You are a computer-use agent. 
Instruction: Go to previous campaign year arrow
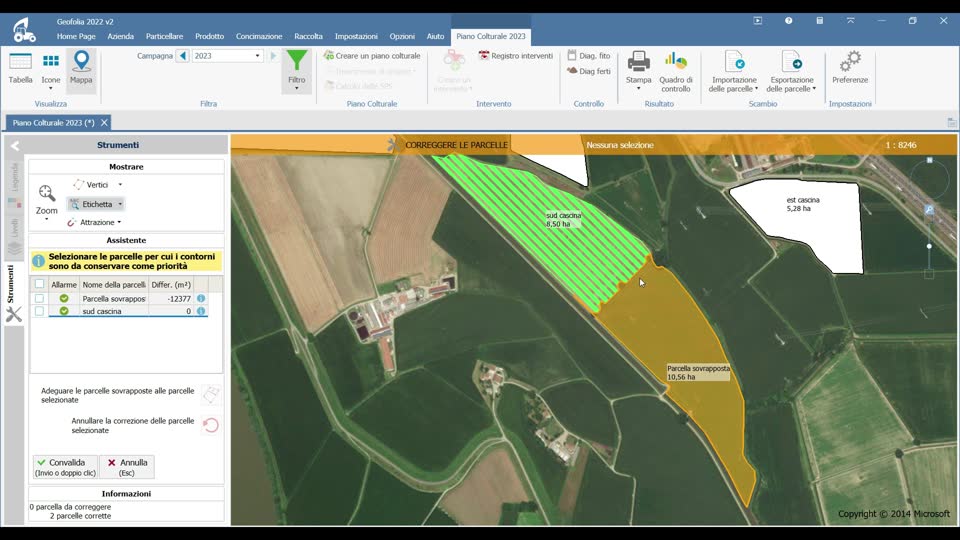pos(182,56)
